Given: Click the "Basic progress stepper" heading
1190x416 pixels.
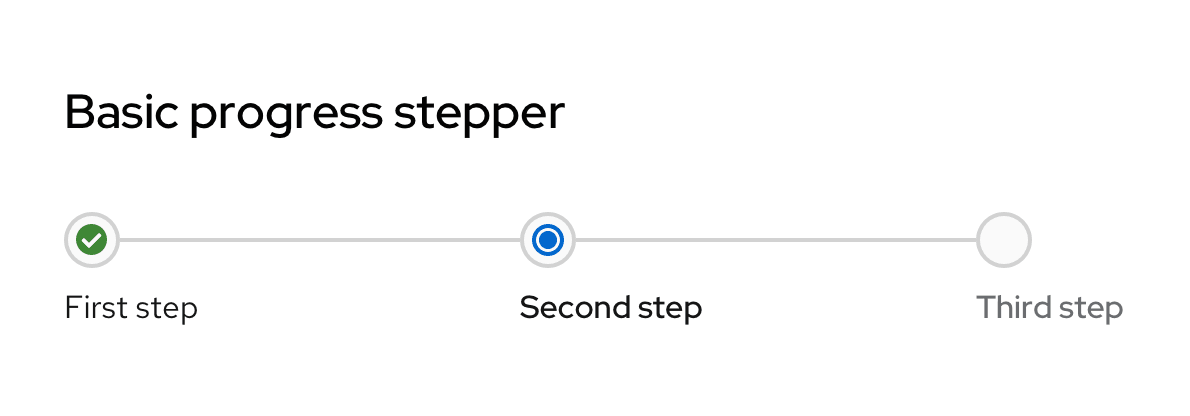Looking at the screenshot, I should coord(314,113).
